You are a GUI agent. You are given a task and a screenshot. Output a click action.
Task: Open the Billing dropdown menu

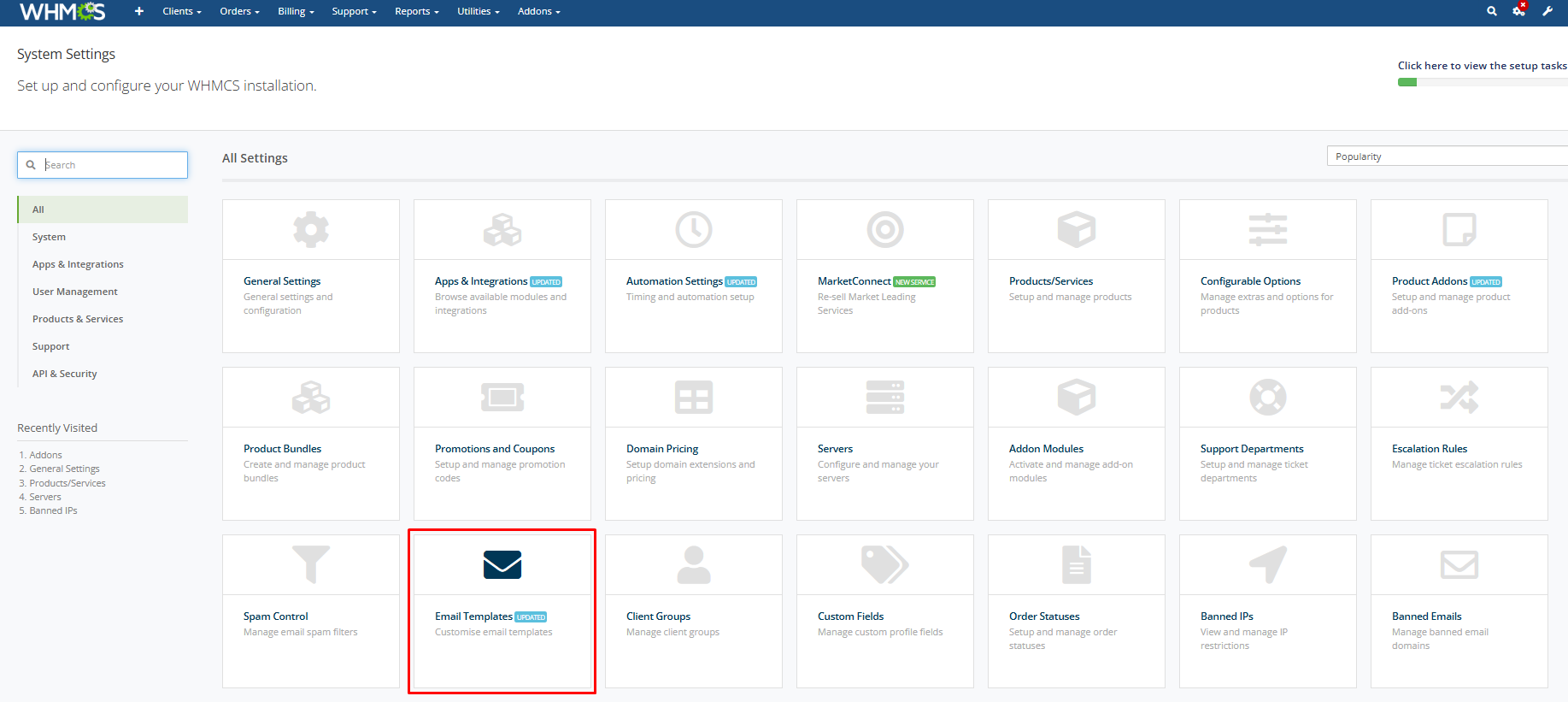click(296, 11)
